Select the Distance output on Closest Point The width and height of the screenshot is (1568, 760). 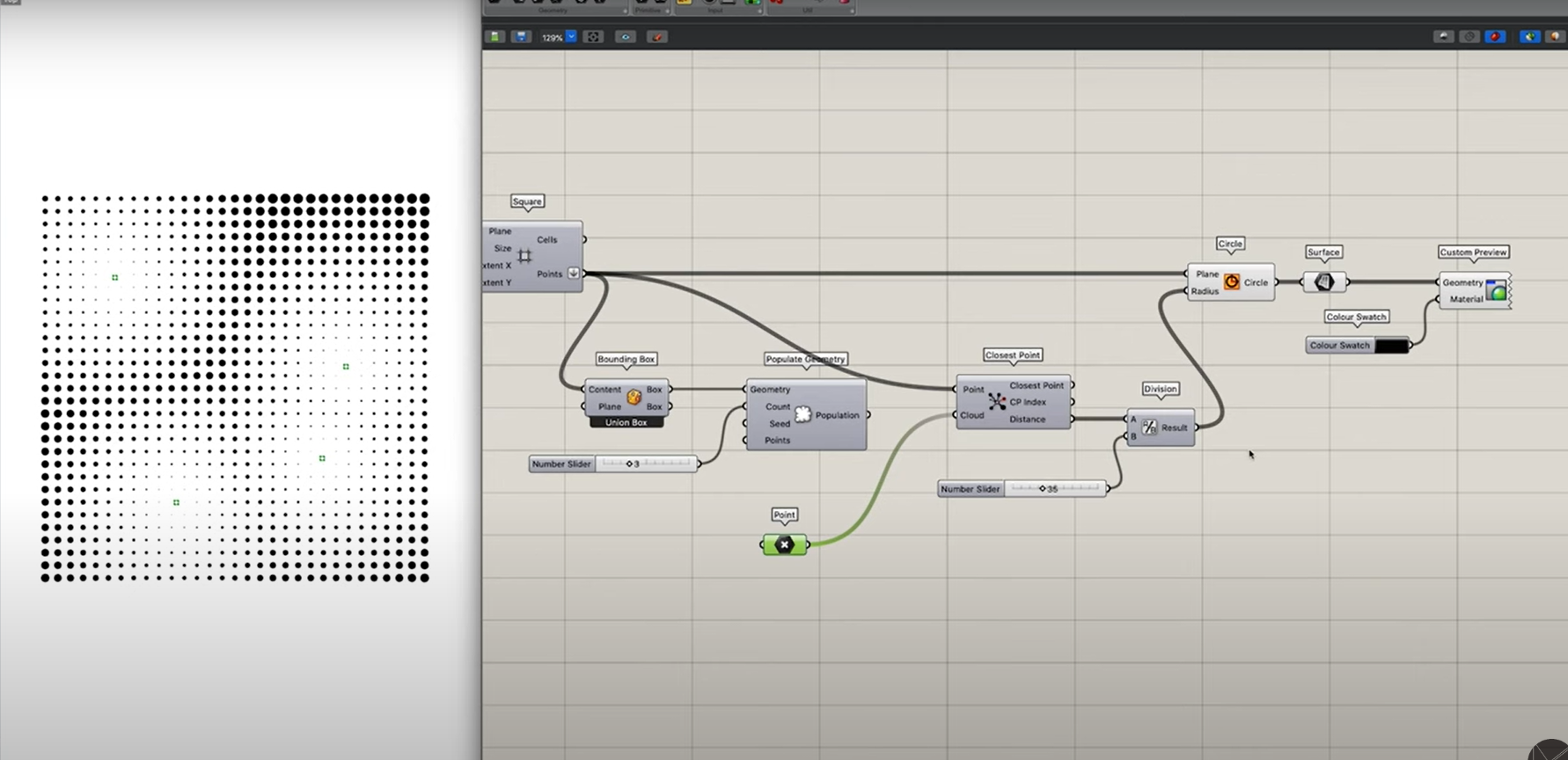pos(1027,420)
